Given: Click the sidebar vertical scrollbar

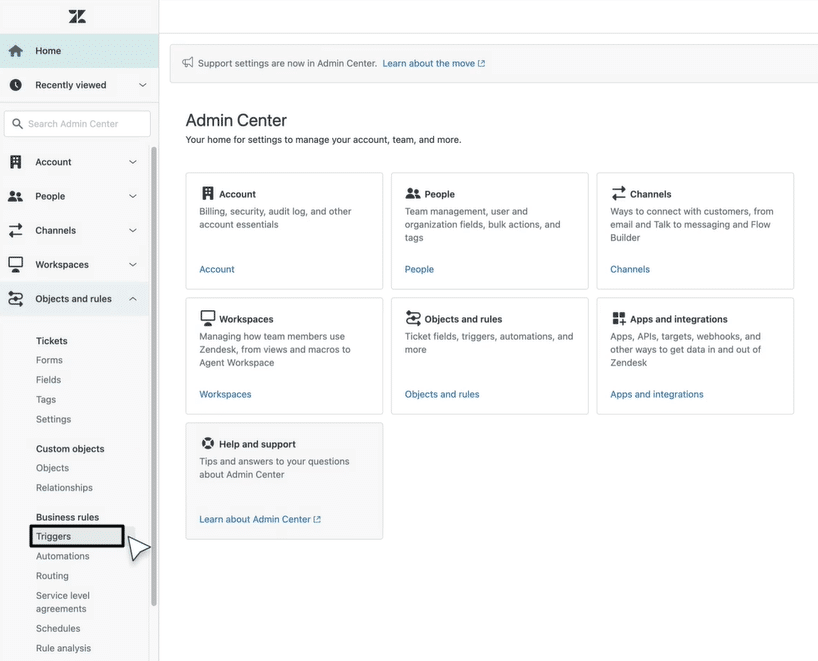Looking at the screenshot, I should 154,376.
